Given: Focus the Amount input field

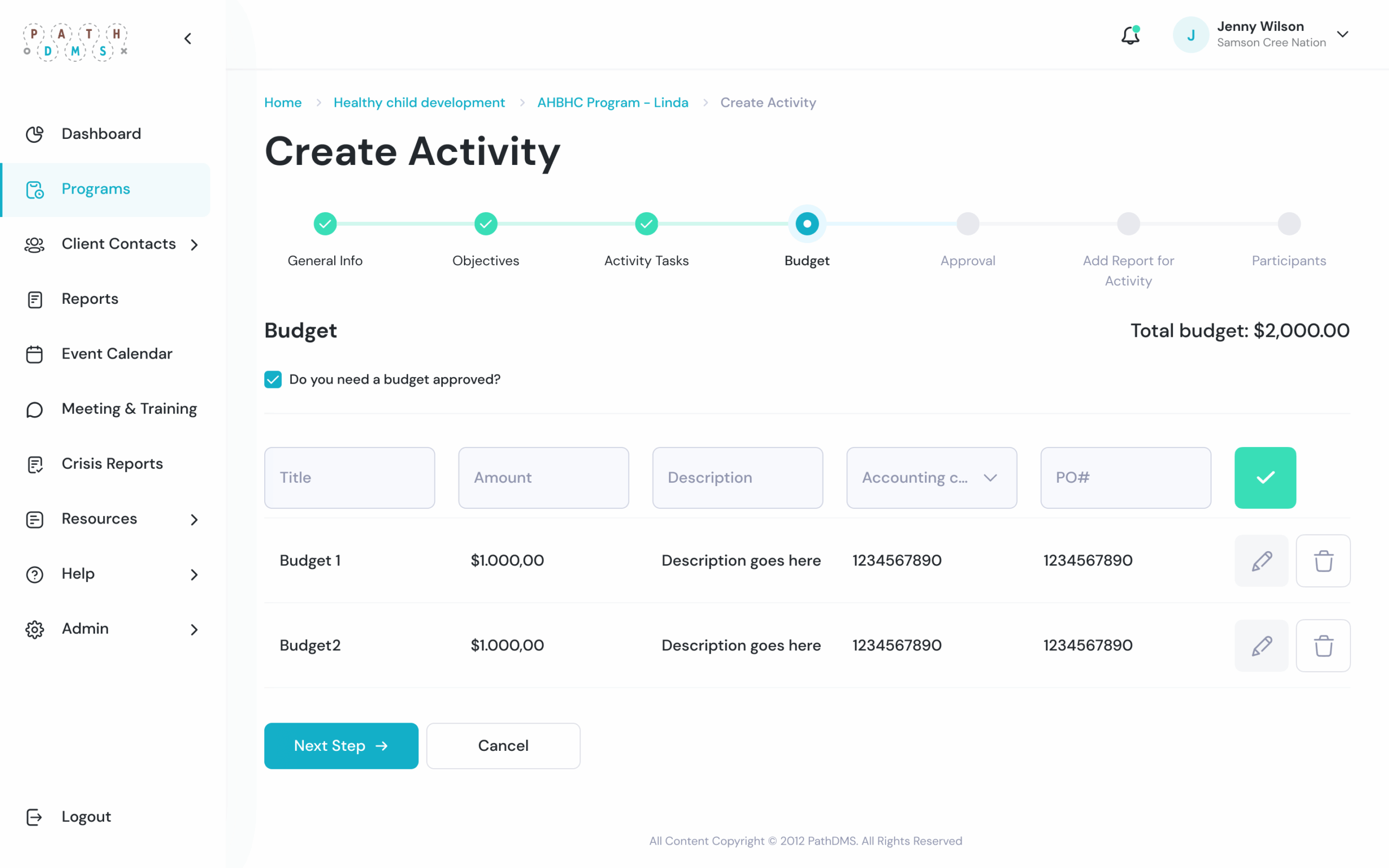Looking at the screenshot, I should (544, 477).
